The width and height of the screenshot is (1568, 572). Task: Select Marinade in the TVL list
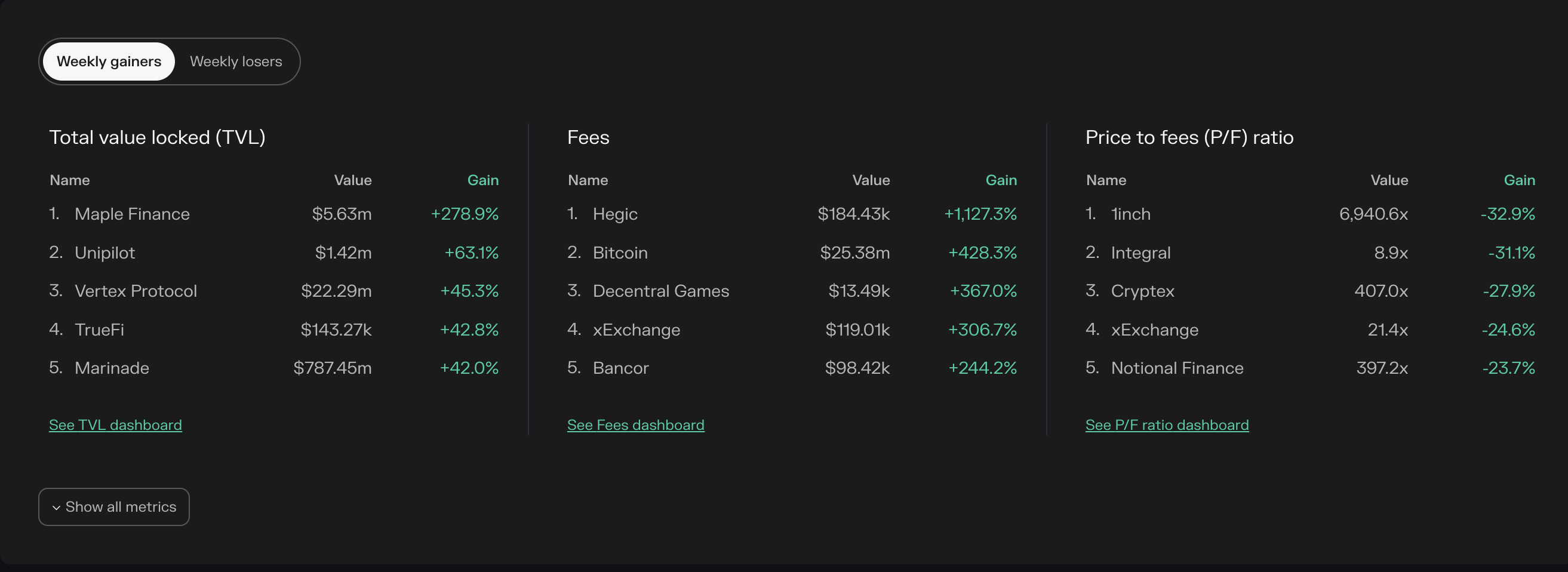[112, 368]
